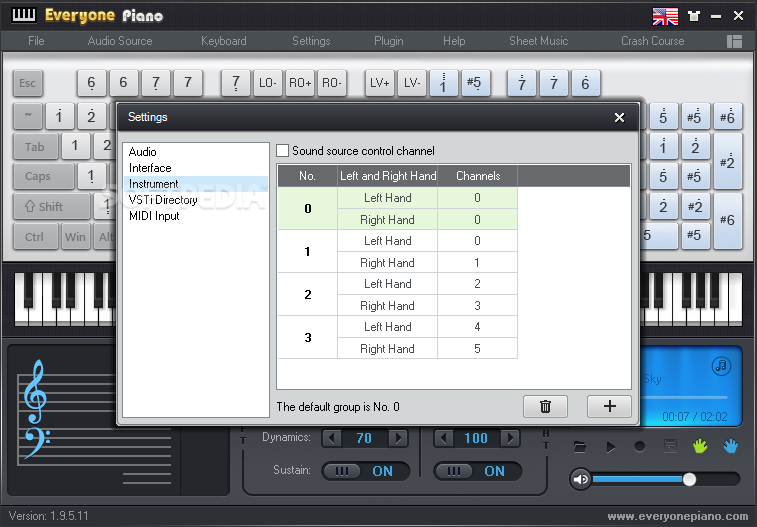
Task: Toggle the left Sustain ON switch
Action: (x=365, y=471)
